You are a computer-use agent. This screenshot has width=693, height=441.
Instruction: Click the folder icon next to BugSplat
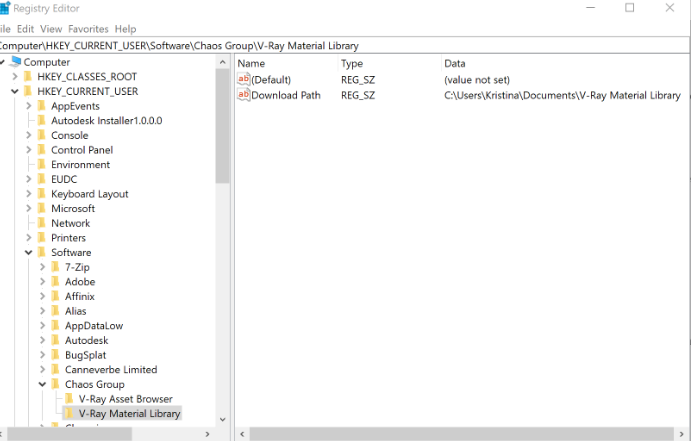(x=56, y=354)
